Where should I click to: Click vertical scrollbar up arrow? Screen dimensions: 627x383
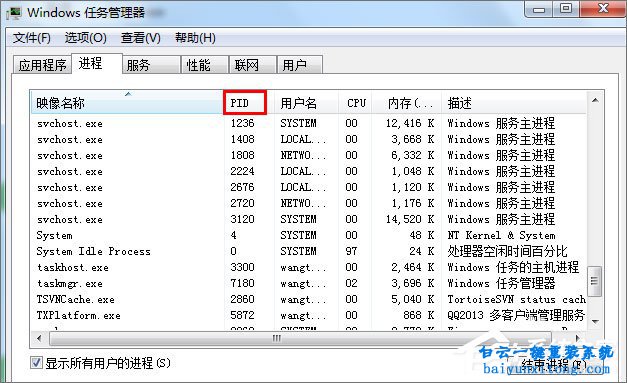coord(595,100)
